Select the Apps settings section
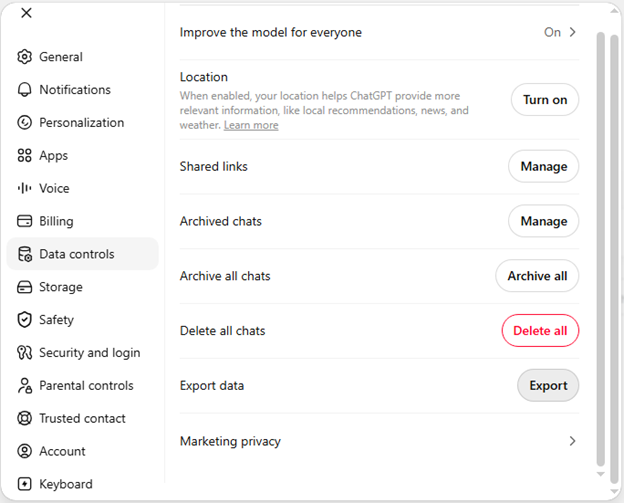 [83, 156]
